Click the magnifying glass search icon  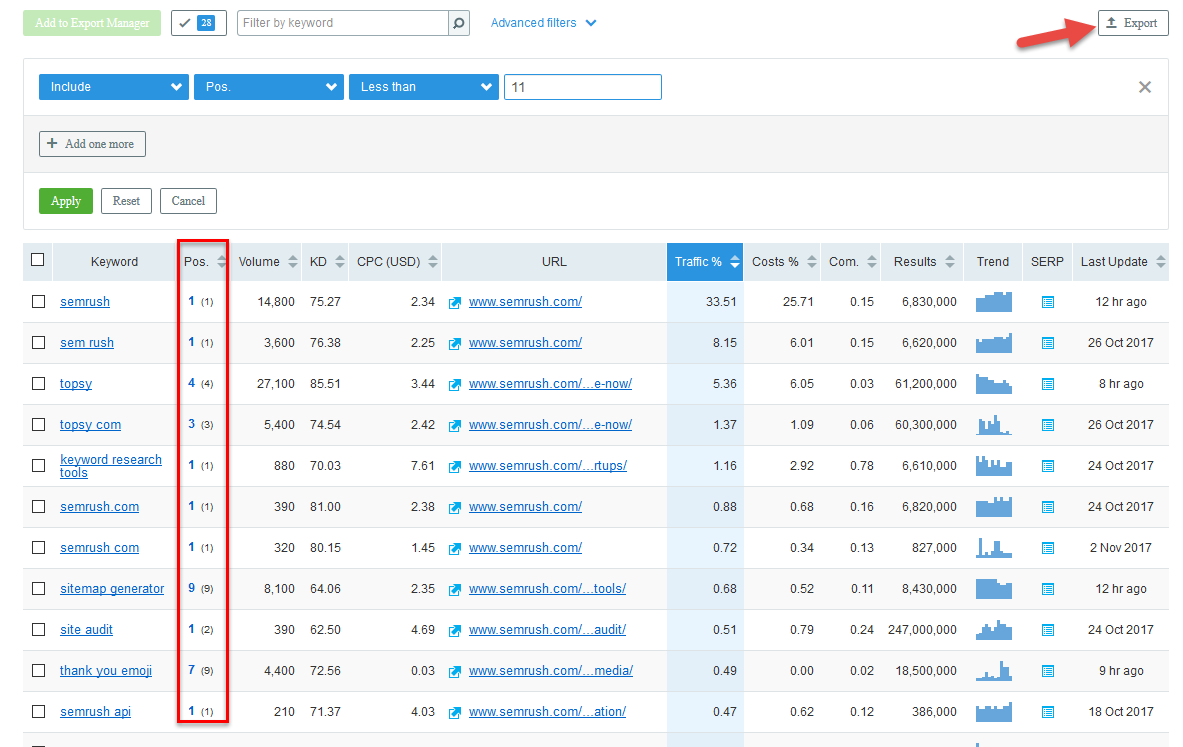point(458,21)
